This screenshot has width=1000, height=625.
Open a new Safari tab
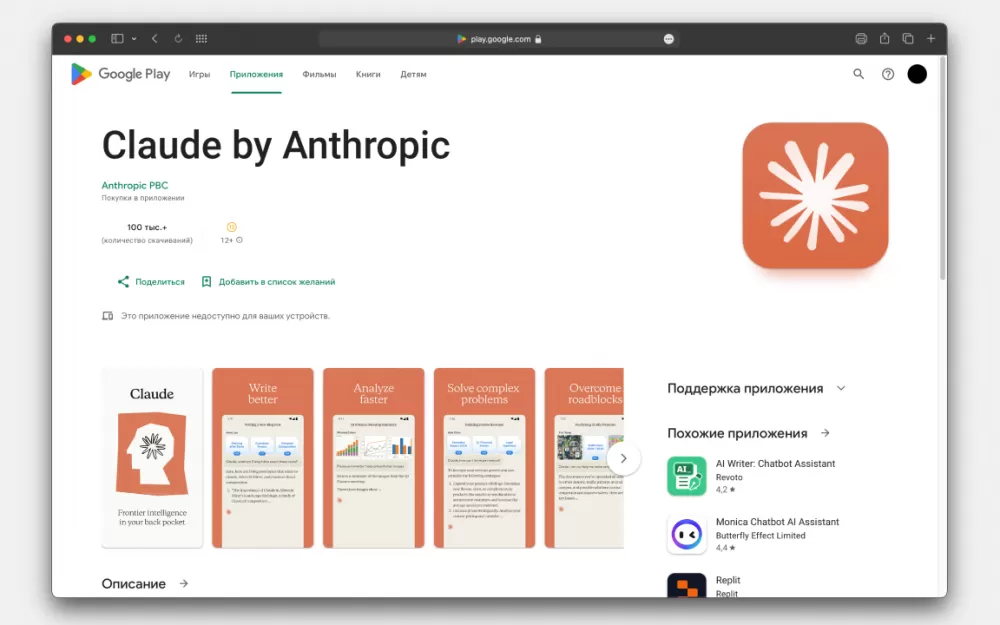tap(931, 39)
